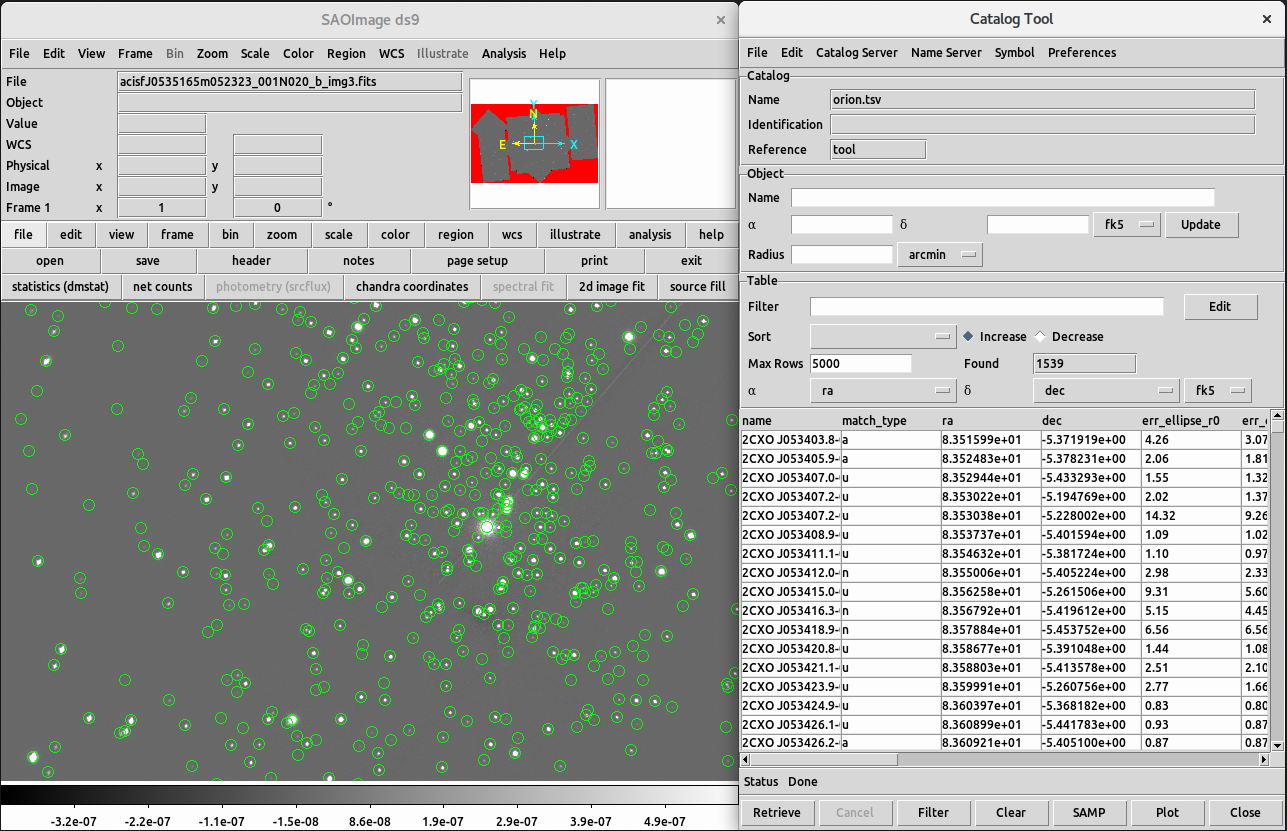Screen dimensions: 1287x831
Task: Close the Catalog Tool window
Action: click(1267, 19)
